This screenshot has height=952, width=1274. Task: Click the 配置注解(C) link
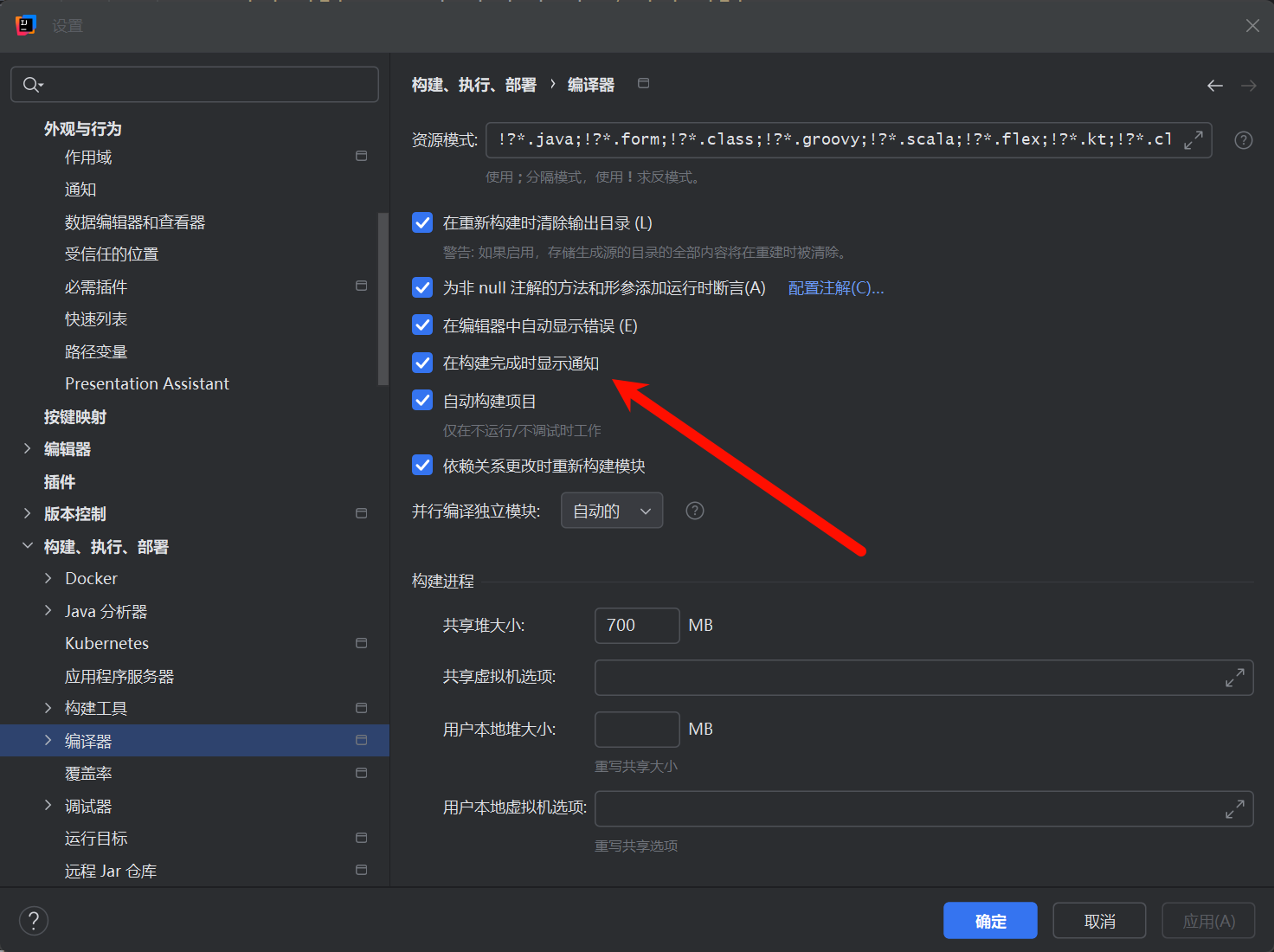(x=835, y=287)
